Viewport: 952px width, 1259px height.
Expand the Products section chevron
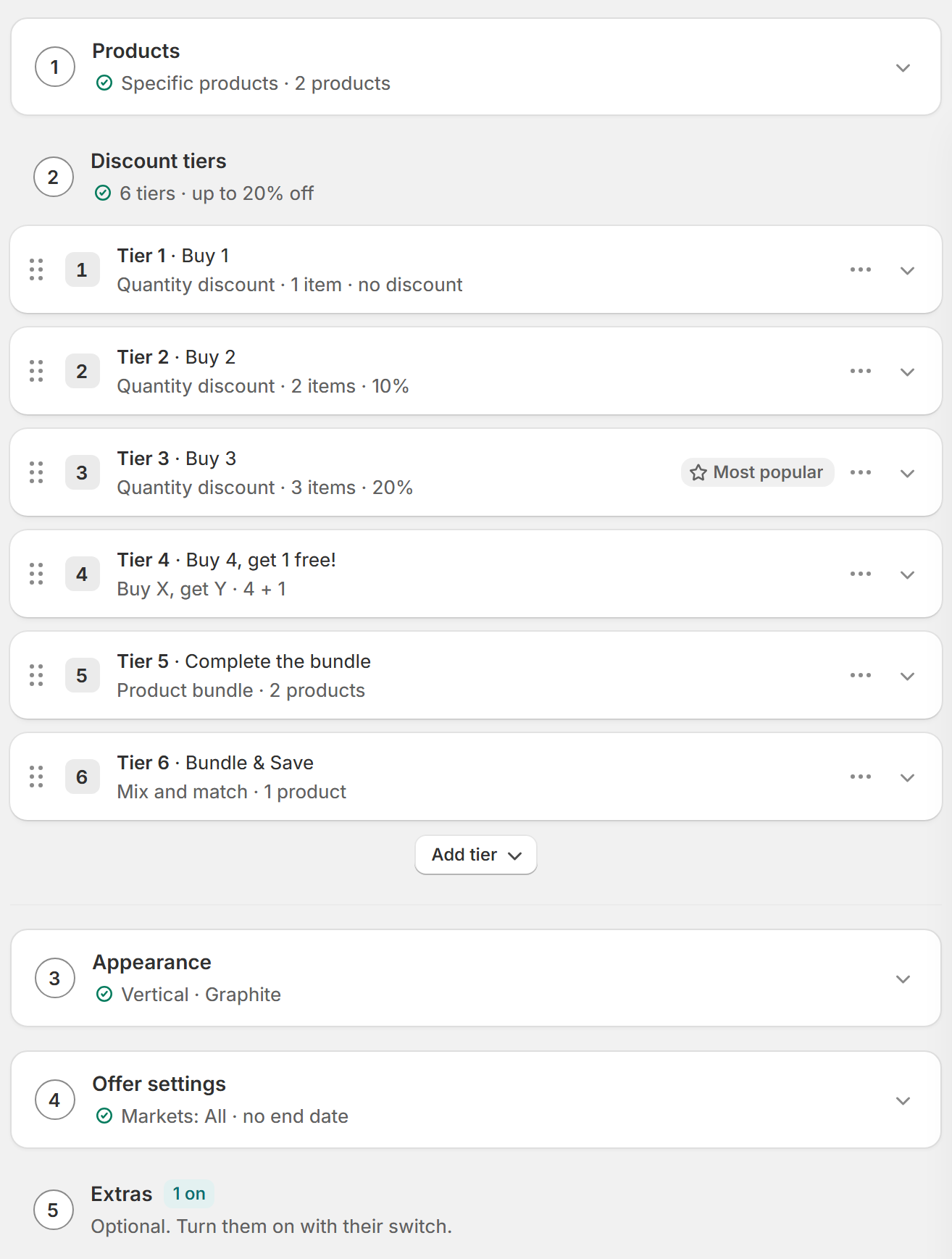point(903,67)
